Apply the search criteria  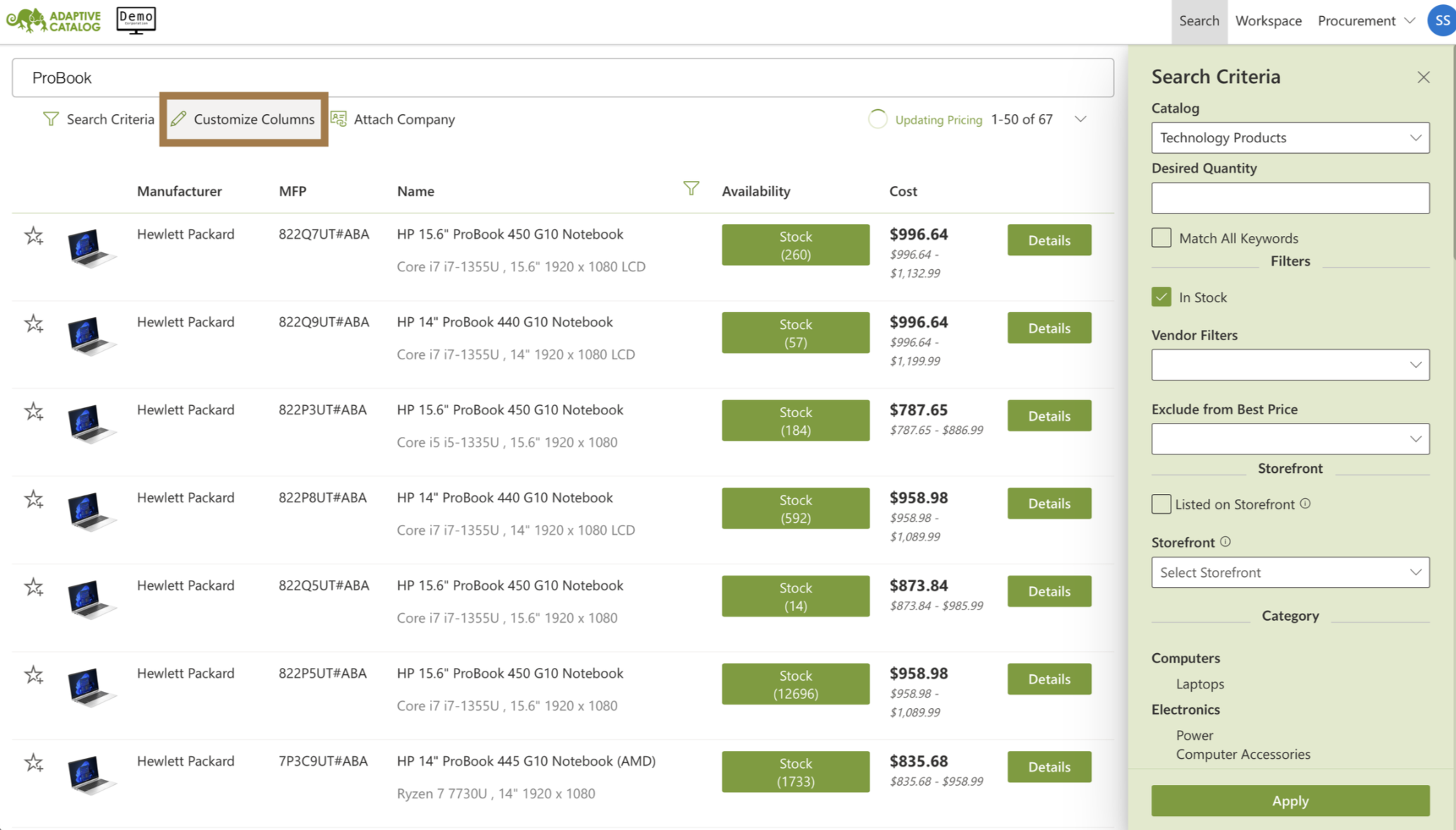point(1290,800)
